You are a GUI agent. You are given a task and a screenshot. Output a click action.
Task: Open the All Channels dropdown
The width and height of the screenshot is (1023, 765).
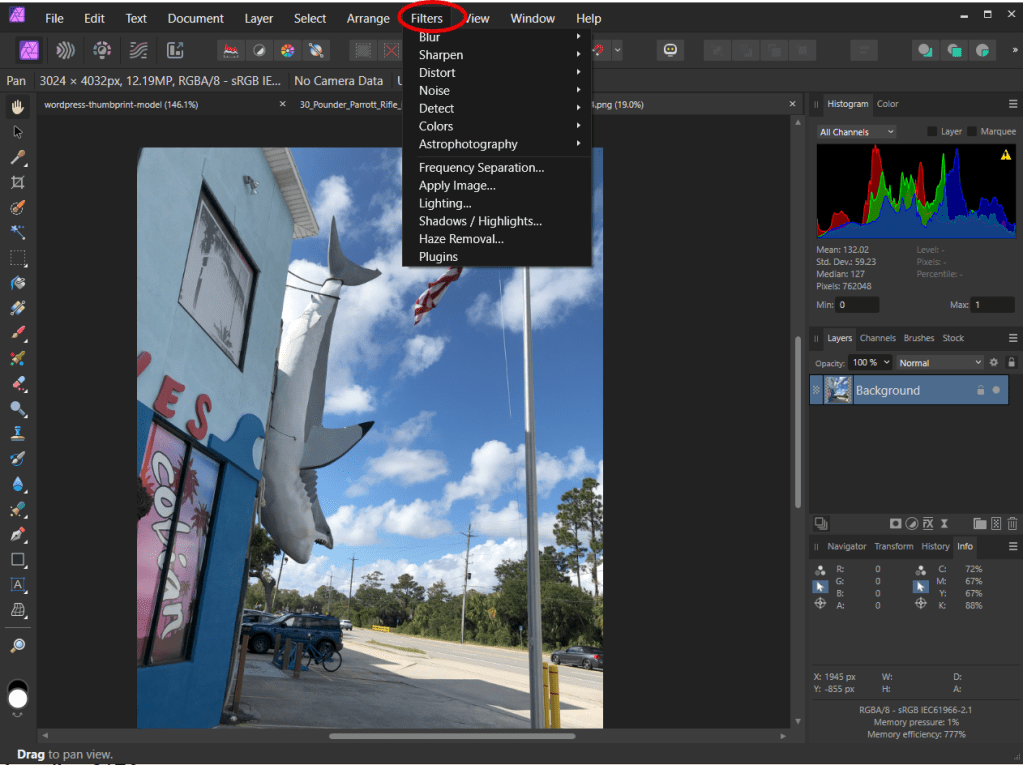tap(856, 132)
